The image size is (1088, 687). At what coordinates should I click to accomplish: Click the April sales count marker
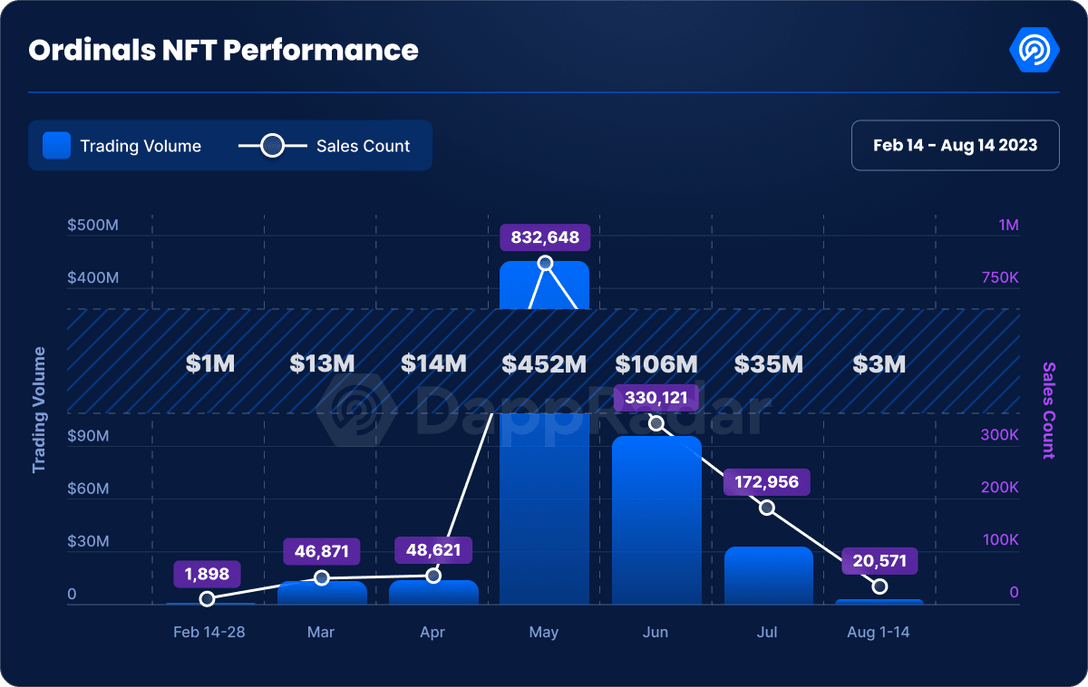pos(433,576)
